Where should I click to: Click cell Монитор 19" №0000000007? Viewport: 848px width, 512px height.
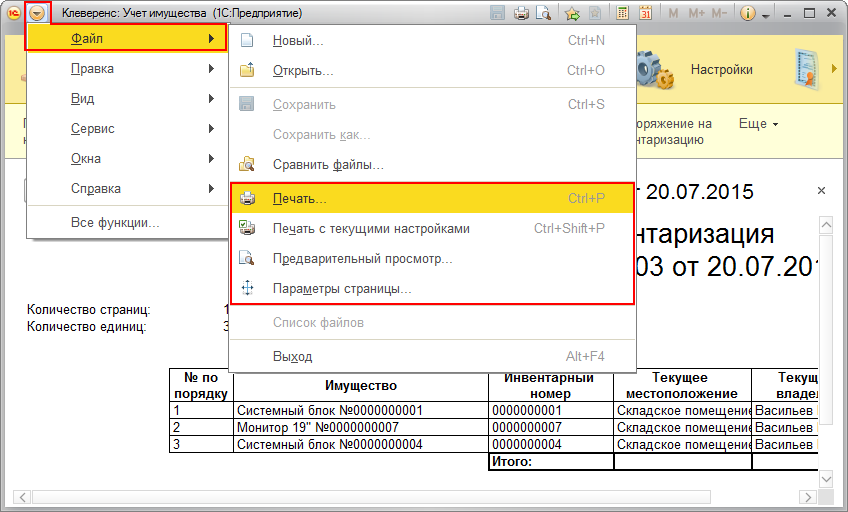click(x=361, y=428)
